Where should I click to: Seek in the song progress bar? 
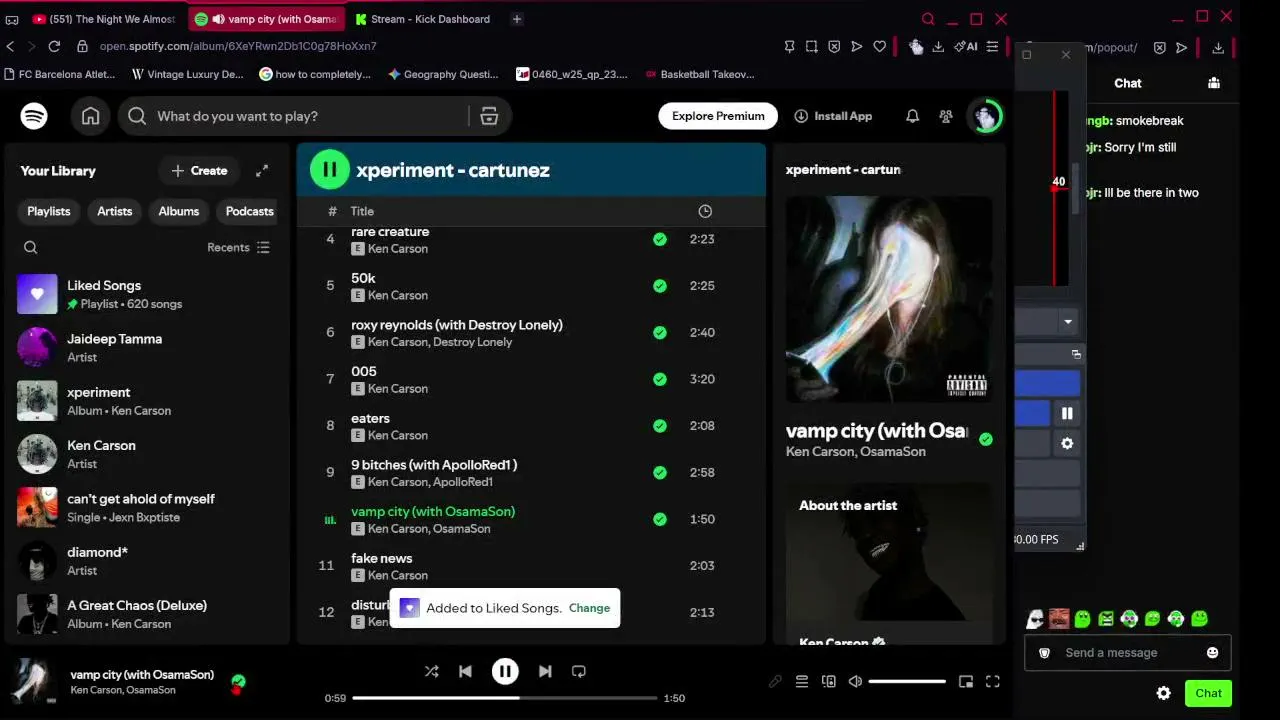pyautogui.click(x=505, y=698)
